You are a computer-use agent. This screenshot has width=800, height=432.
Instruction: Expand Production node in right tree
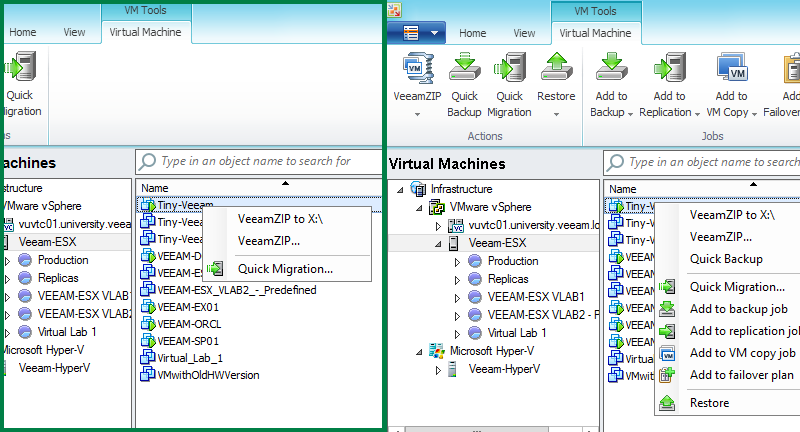click(457, 262)
